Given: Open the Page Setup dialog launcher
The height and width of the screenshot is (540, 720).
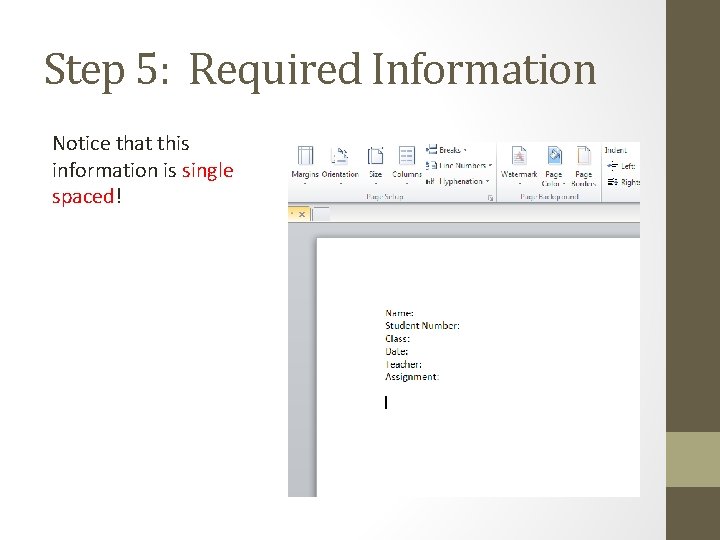Looking at the screenshot, I should 490,198.
